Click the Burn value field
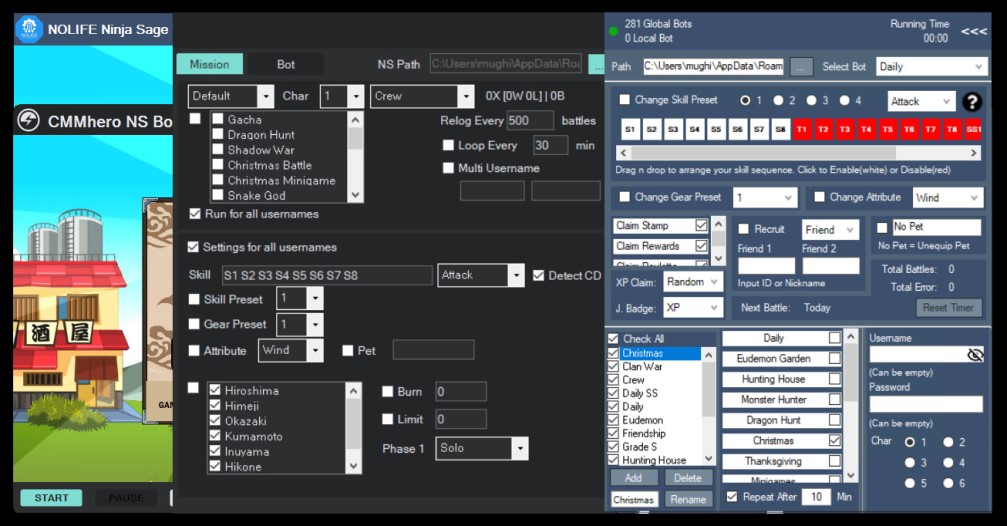This screenshot has width=1007, height=526. click(460, 392)
